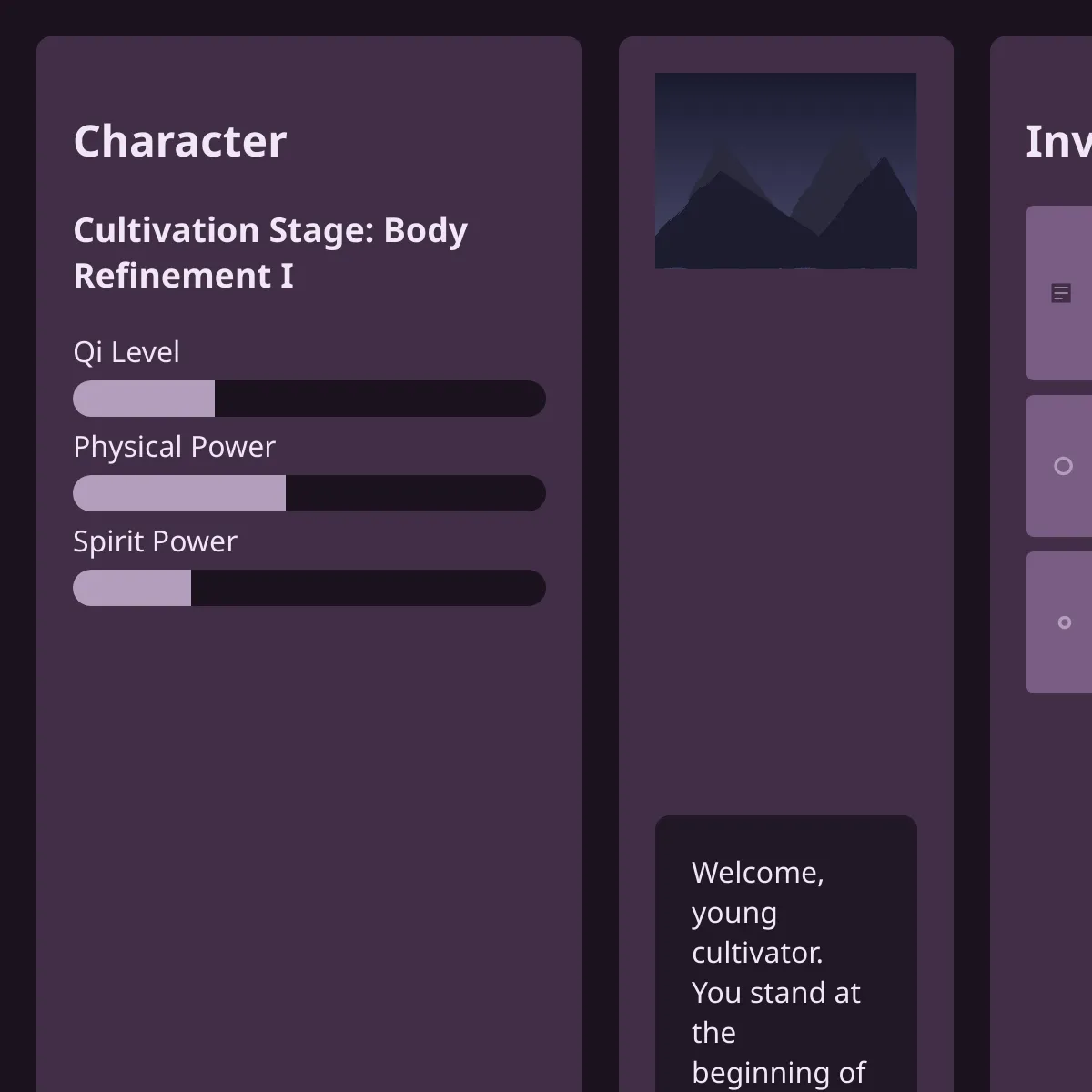Click the word "Welcome," in the message box
Image resolution: width=1092 pixels, height=1092 pixels.
[757, 873]
